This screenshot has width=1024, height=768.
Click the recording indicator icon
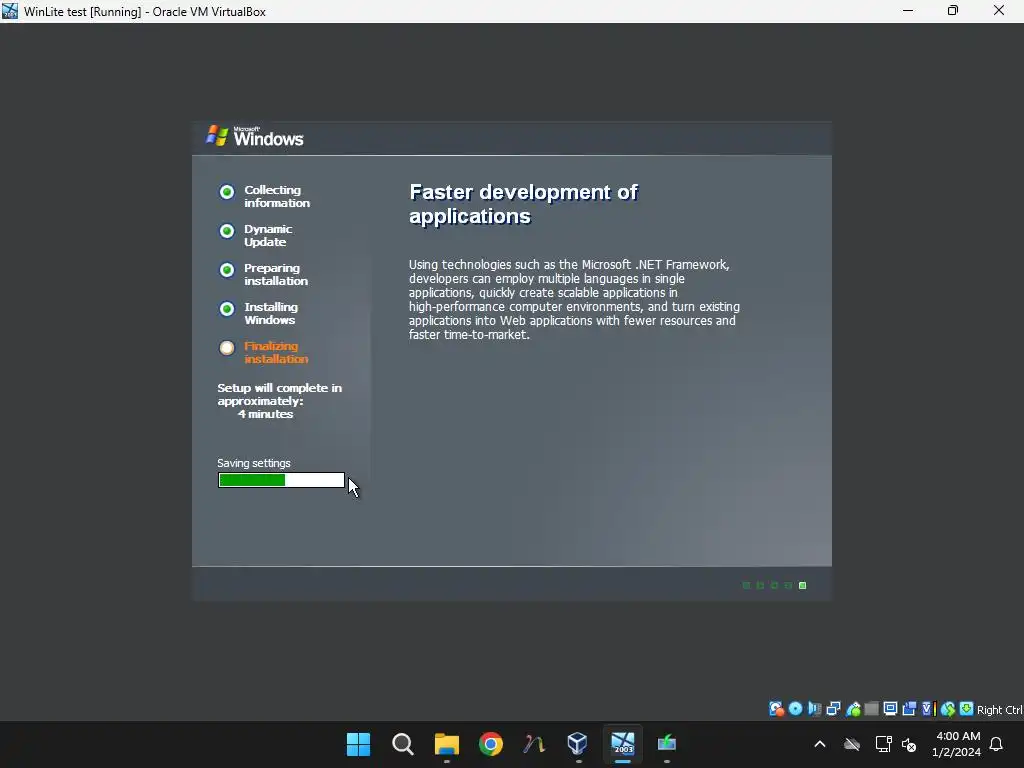(909, 709)
